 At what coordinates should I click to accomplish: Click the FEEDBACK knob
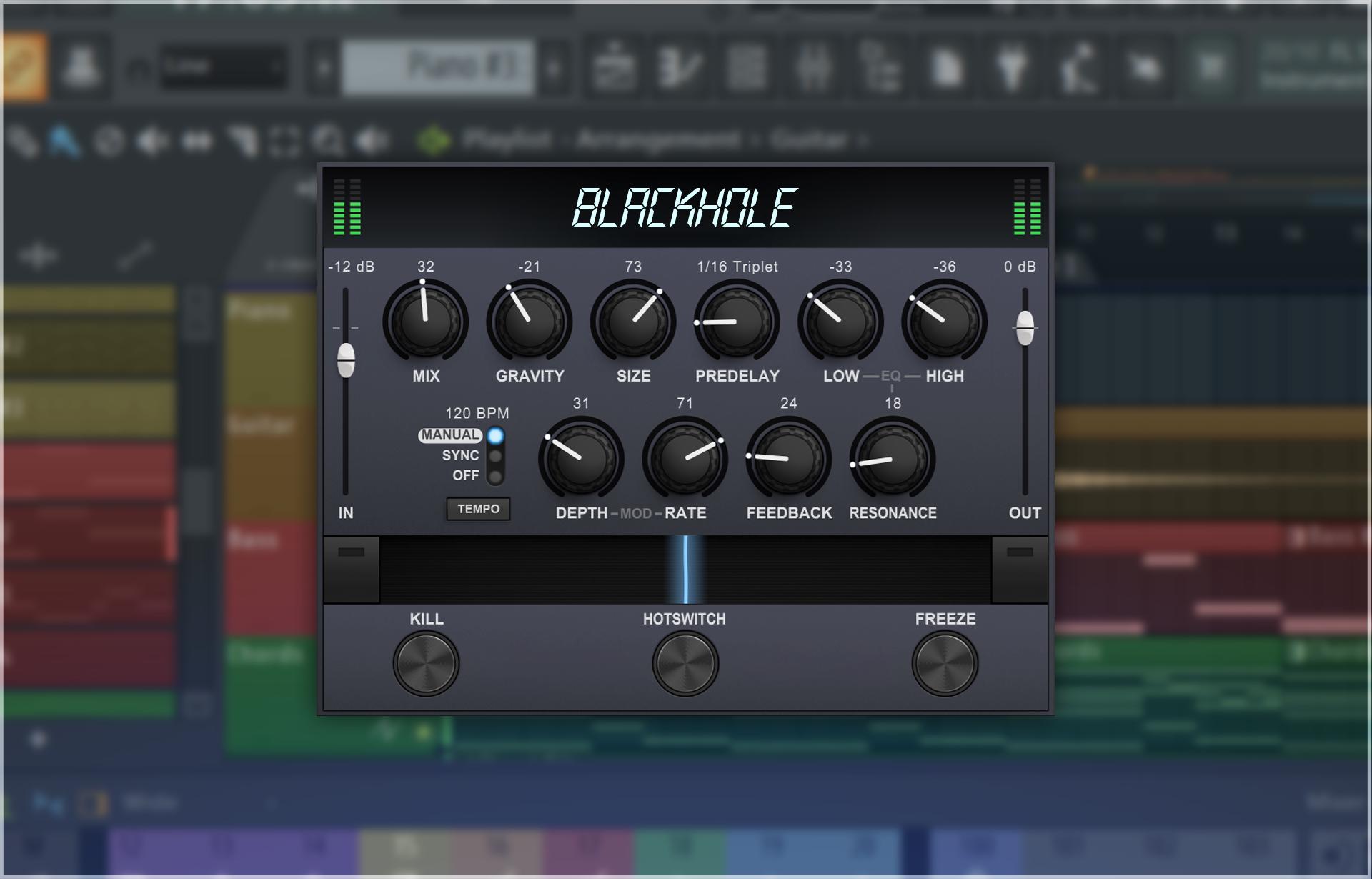click(788, 459)
